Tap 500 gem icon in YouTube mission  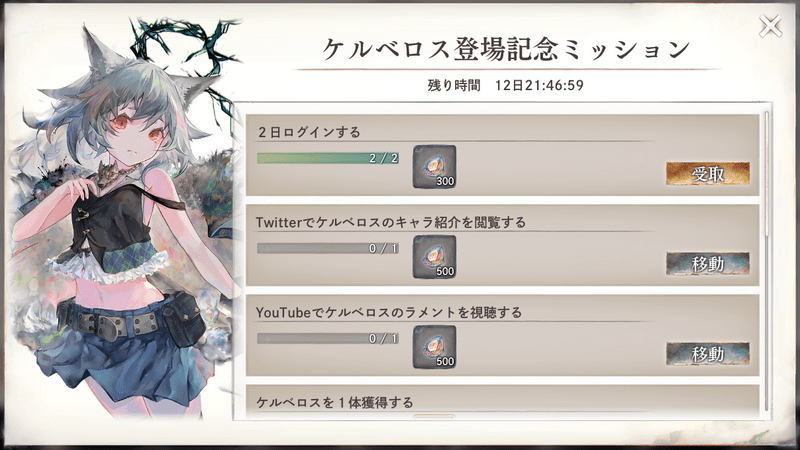pyautogui.click(x=434, y=347)
